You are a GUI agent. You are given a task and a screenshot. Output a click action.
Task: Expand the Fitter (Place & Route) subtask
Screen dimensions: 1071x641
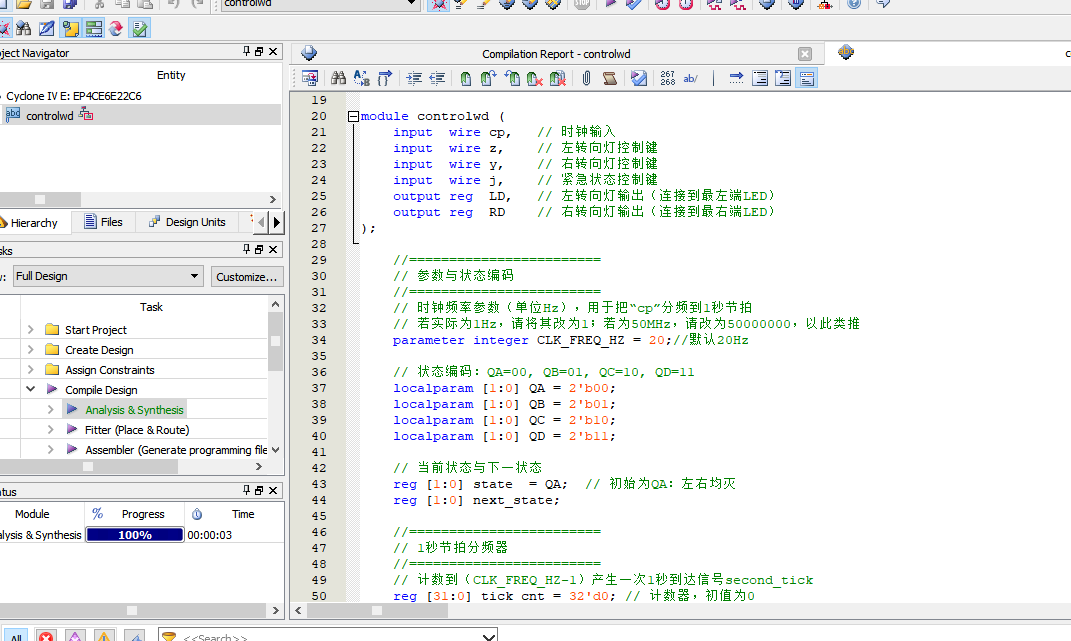[x=51, y=429]
